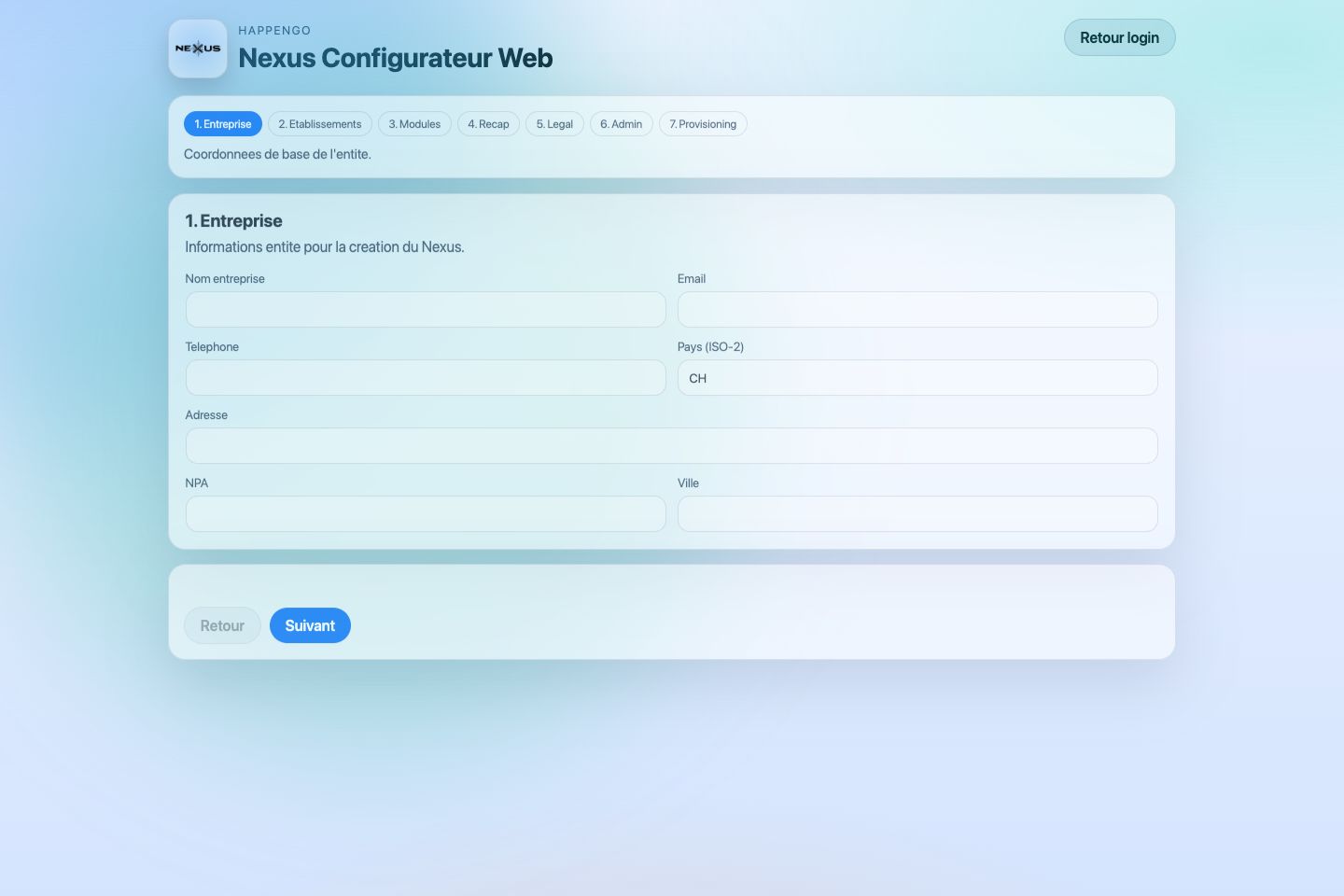This screenshot has width=1344, height=896.
Task: Click the Adresse input field
Action: [672, 445]
